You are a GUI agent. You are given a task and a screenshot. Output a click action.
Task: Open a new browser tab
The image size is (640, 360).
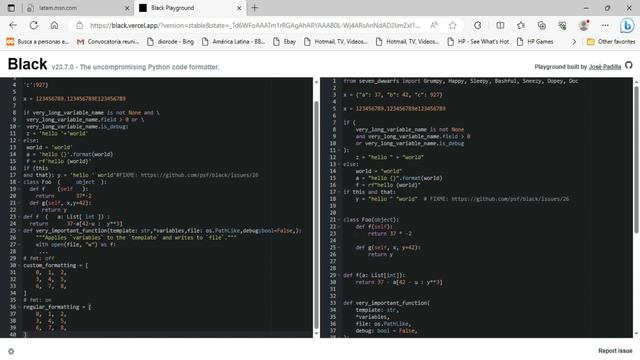click(255, 8)
